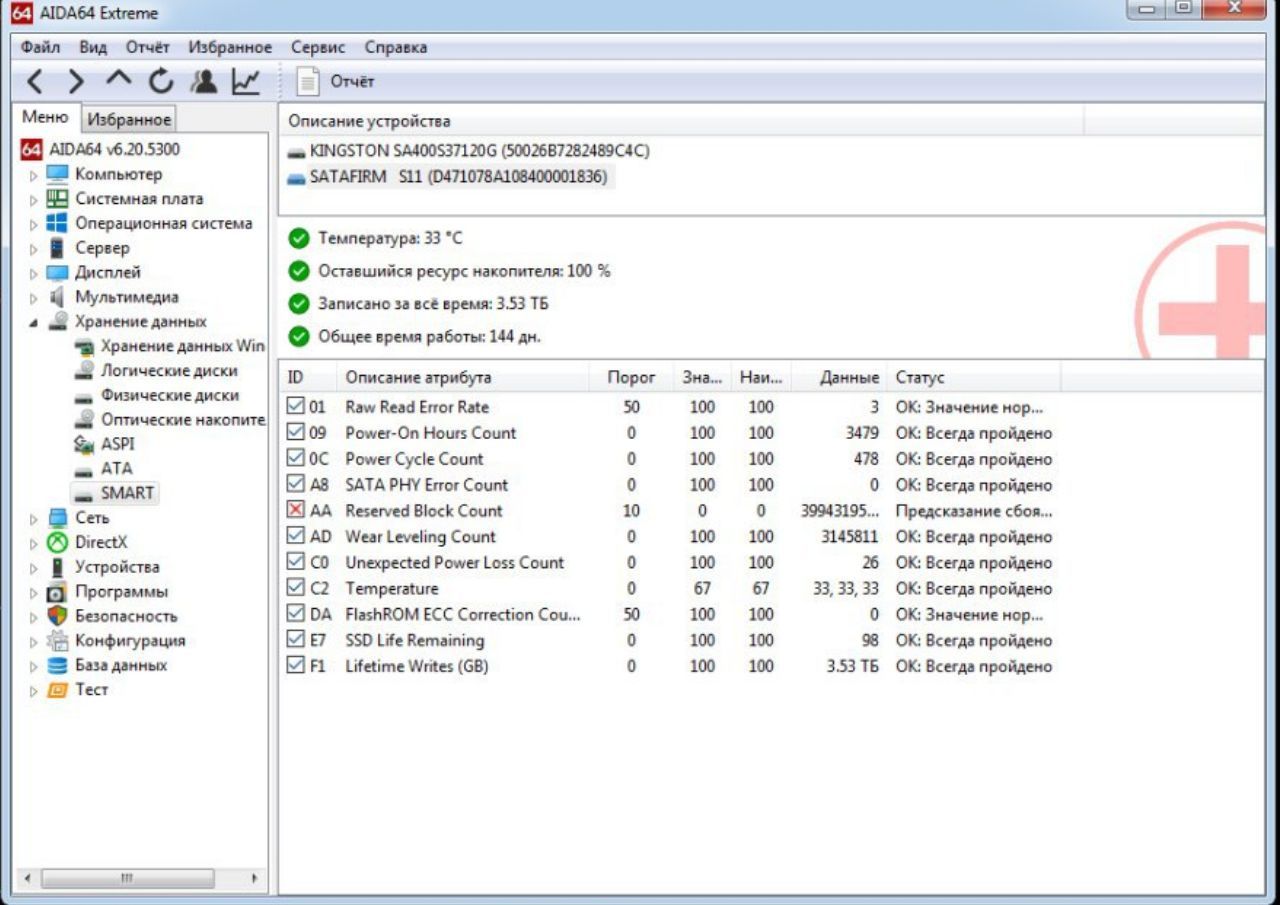Viewport: 1280px width, 905px height.
Task: Click the Forward navigation arrow
Action: tap(76, 82)
